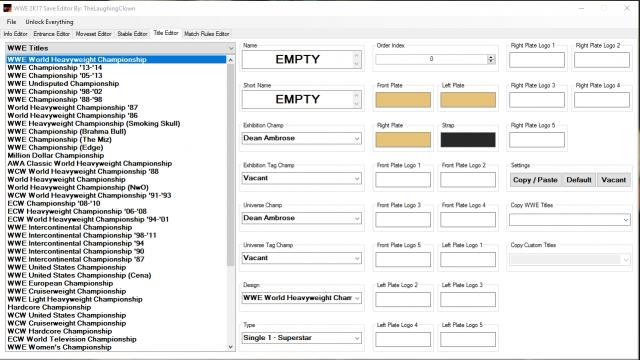640x360 pixels.
Task: Select WWE World Heavyweight Championship in list
Action: (116, 60)
